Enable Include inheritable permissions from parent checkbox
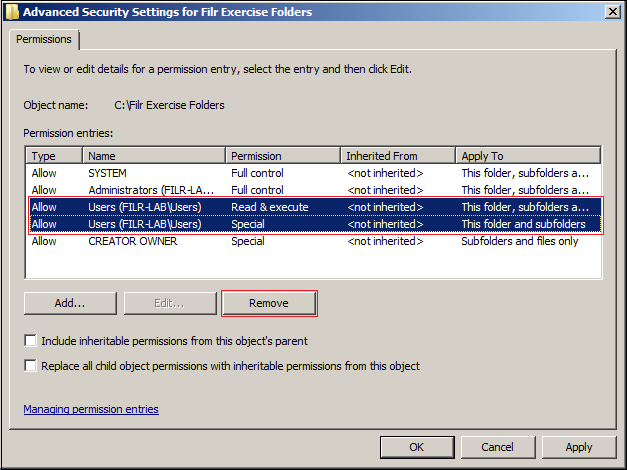This screenshot has height=470, width=627. 30,341
